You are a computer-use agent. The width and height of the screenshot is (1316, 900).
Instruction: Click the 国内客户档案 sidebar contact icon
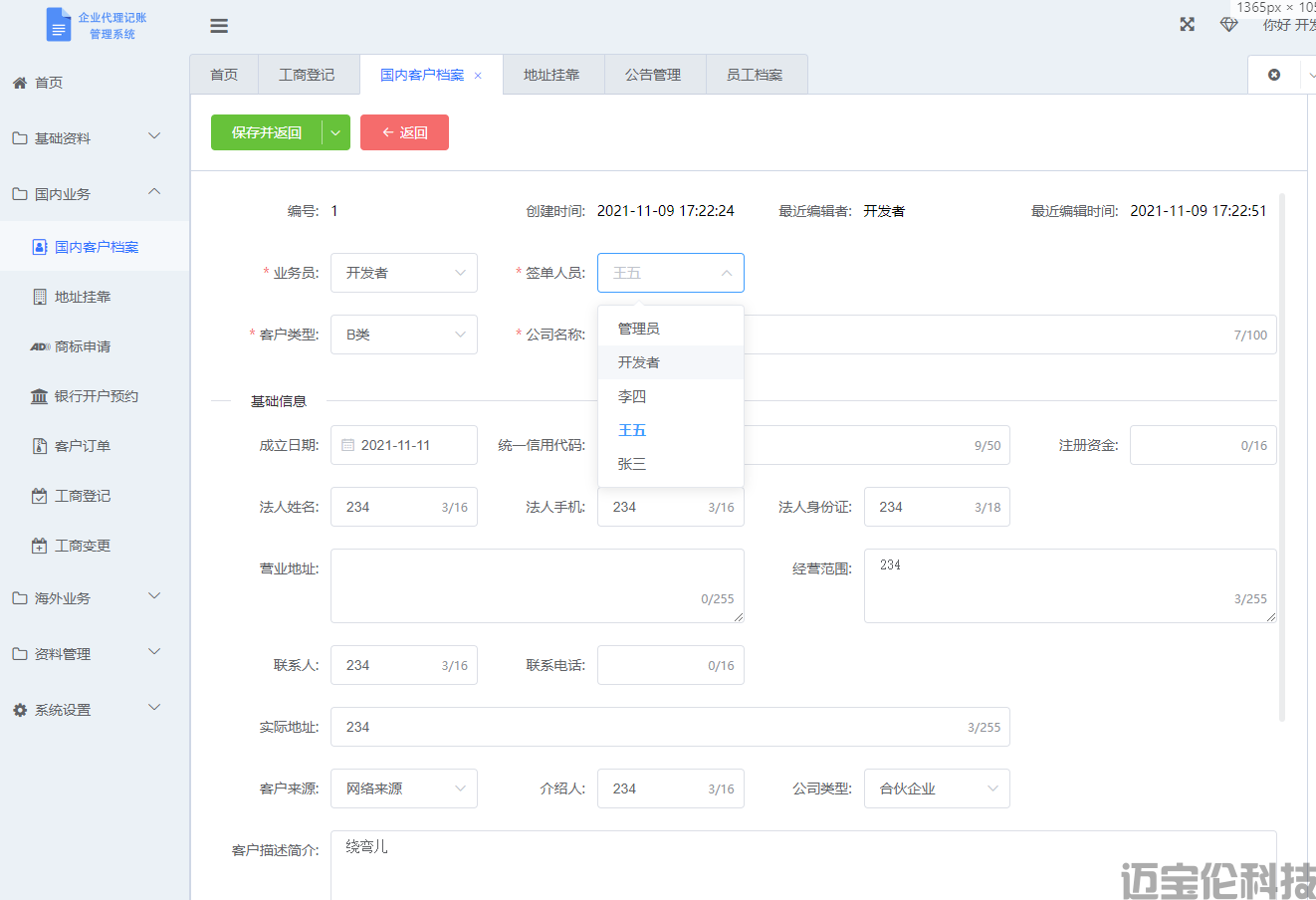point(40,247)
